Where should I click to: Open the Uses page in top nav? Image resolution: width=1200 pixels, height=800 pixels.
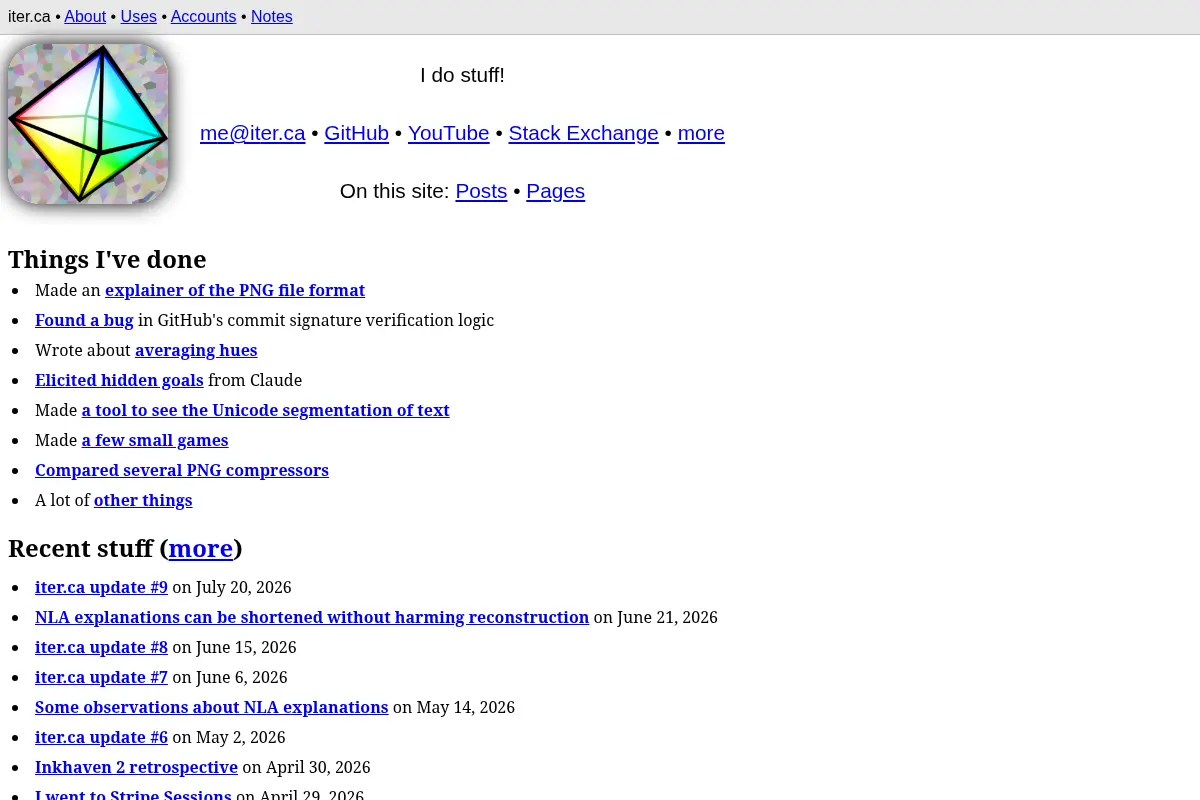click(x=139, y=16)
